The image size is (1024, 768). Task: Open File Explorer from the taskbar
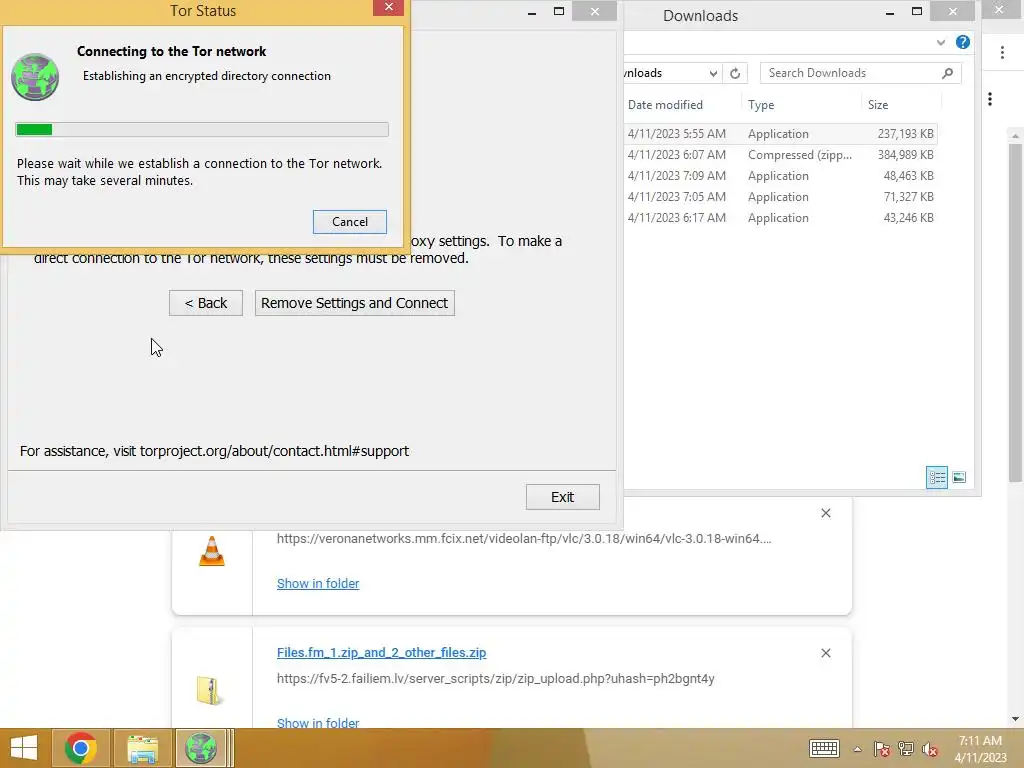[142, 748]
